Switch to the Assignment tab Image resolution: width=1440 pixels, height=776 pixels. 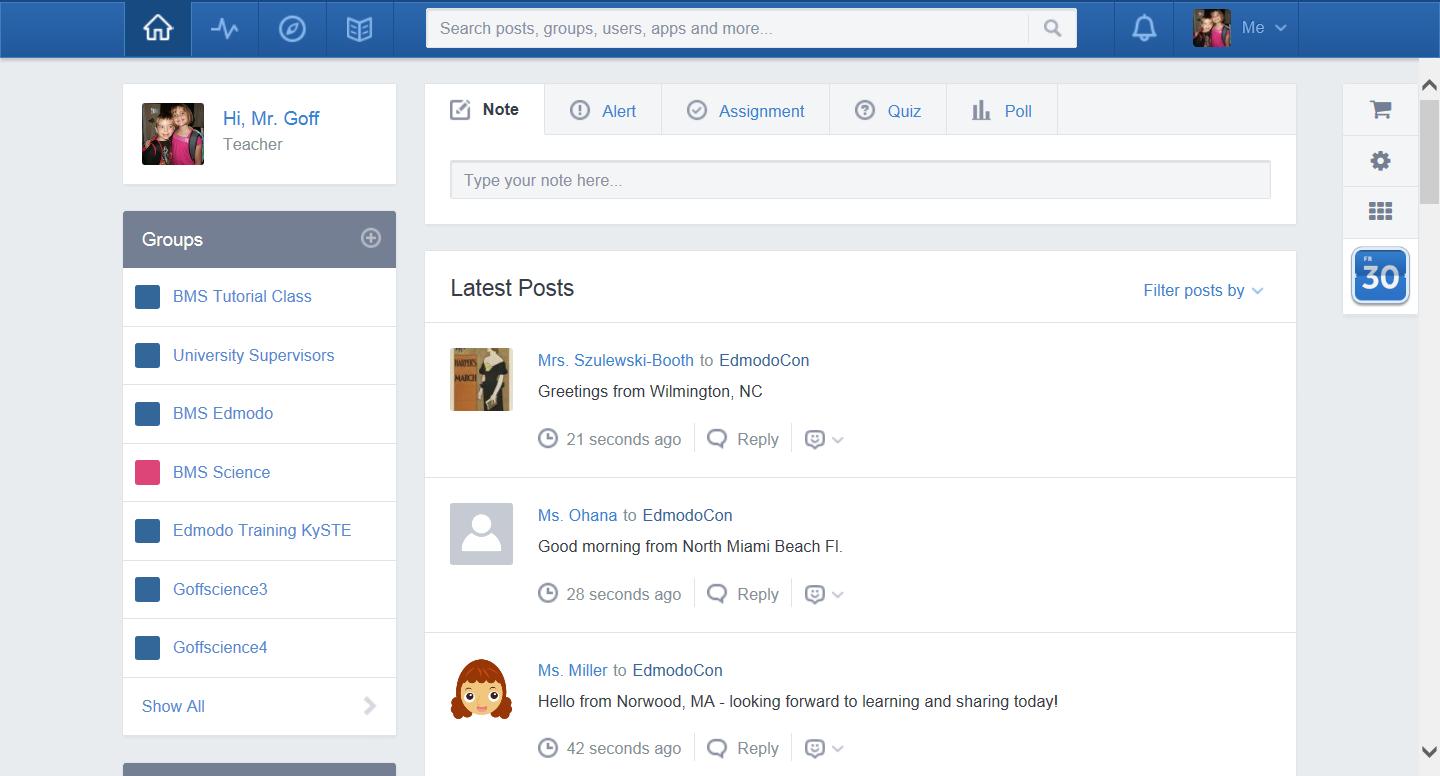coord(745,110)
